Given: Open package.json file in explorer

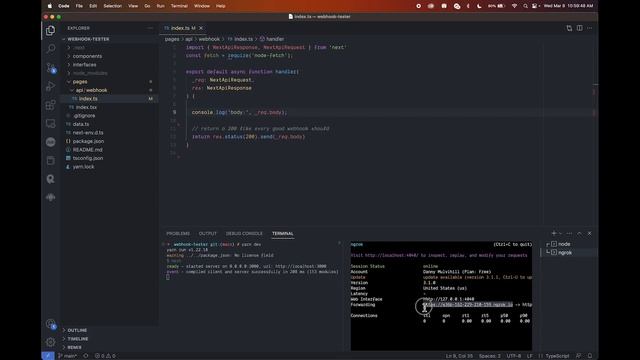Looking at the screenshot, I should (88, 141).
